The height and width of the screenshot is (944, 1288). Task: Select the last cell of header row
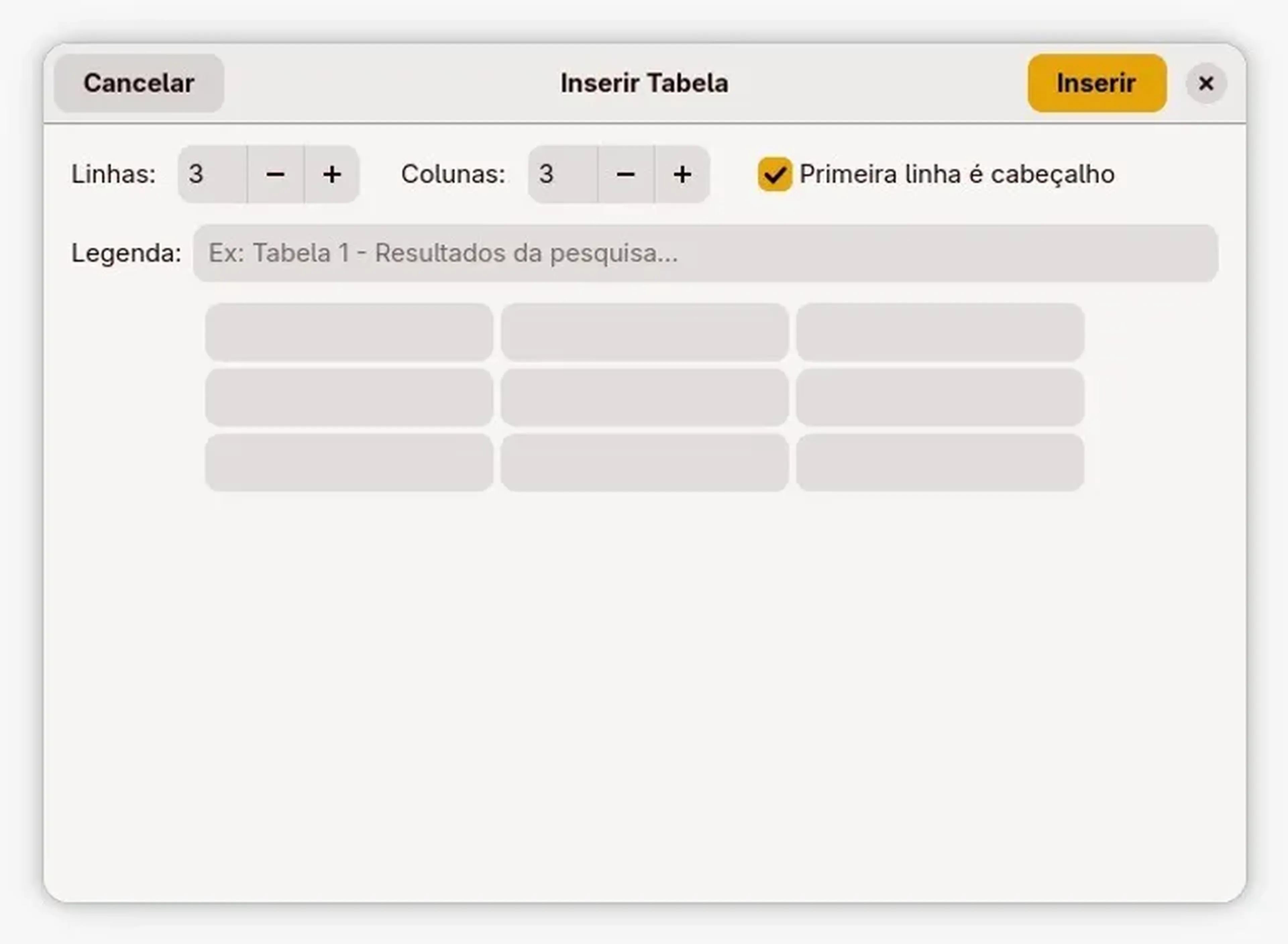(x=940, y=332)
